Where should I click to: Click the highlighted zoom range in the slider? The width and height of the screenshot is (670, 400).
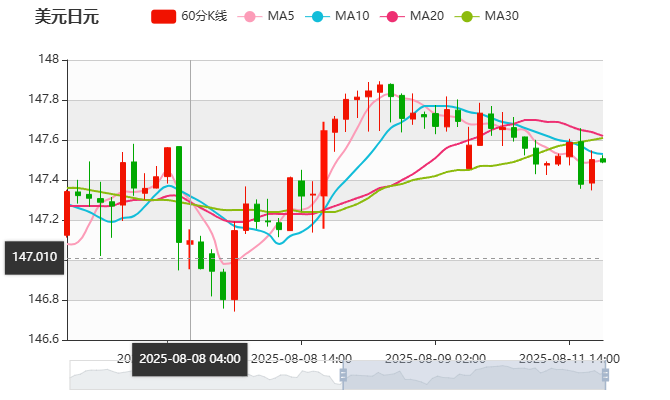474,375
